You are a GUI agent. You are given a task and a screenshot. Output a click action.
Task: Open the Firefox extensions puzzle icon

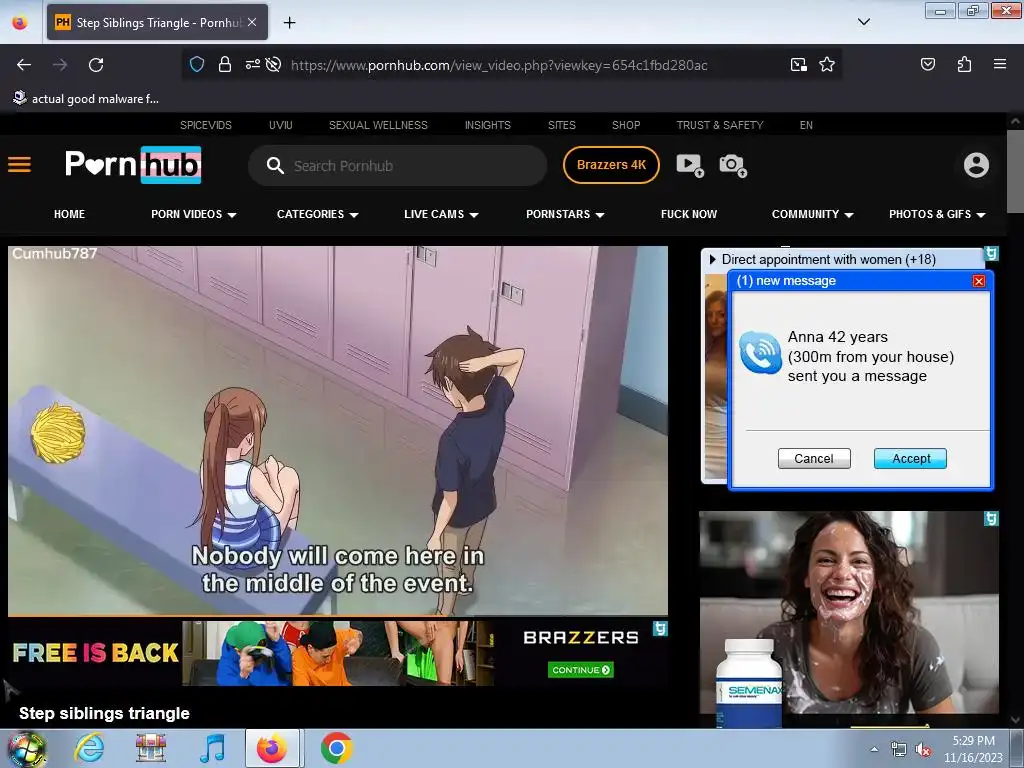(964, 64)
